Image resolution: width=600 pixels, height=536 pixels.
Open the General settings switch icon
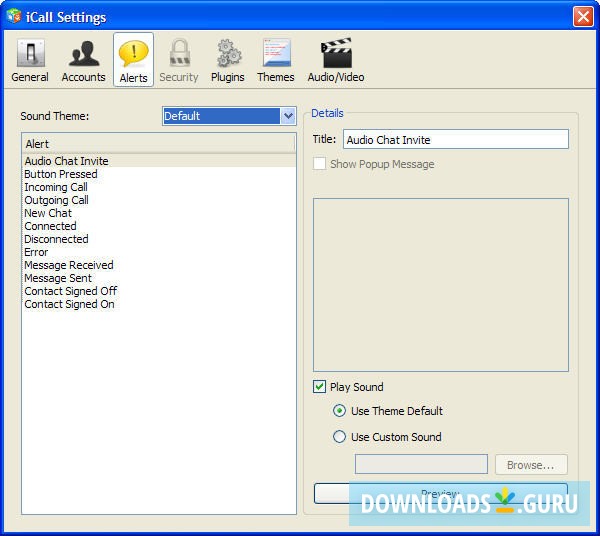[30, 52]
